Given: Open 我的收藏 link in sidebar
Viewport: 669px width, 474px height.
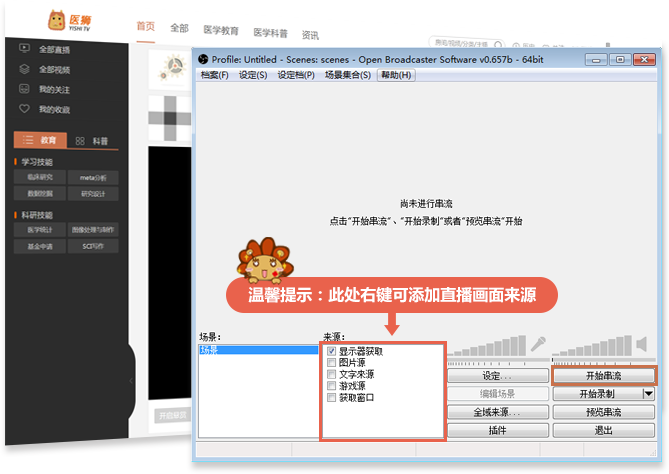Looking at the screenshot, I should [54, 110].
